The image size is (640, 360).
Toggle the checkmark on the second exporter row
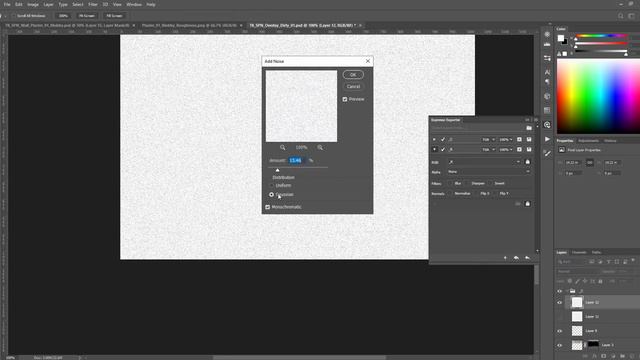click(x=443, y=149)
